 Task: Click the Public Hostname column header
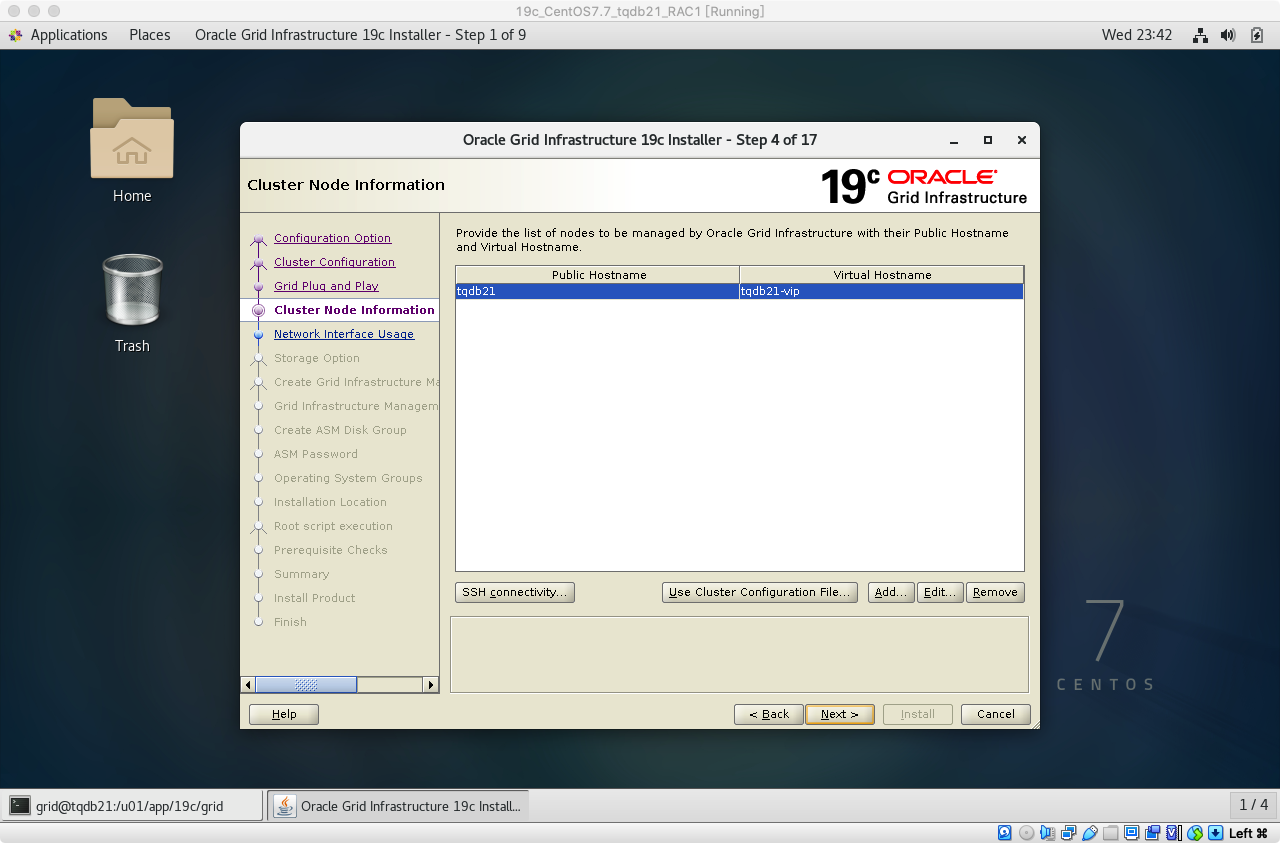coord(598,274)
